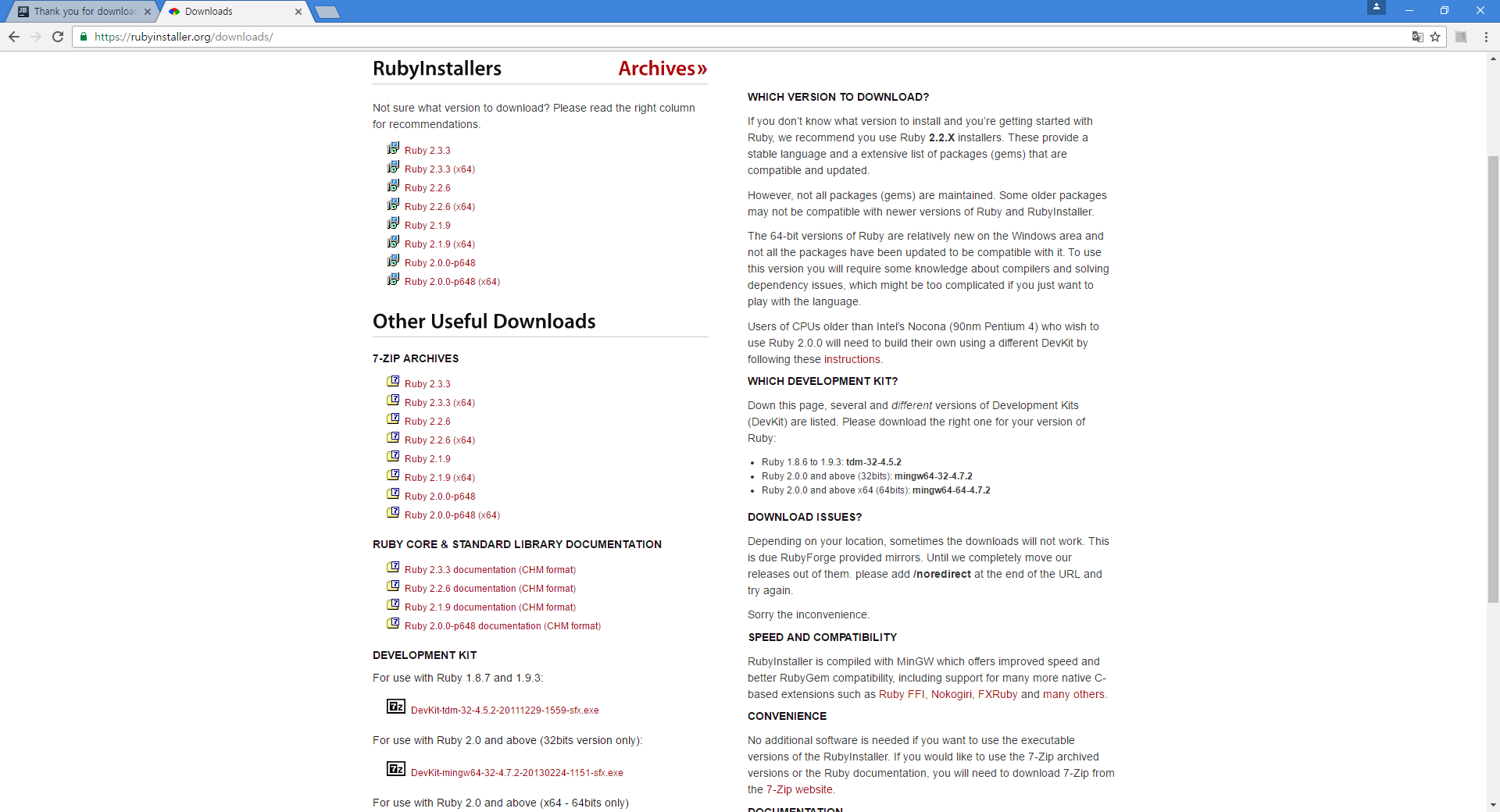Open the Archives» link
Screen dimensions: 1500x812
[x=662, y=69]
